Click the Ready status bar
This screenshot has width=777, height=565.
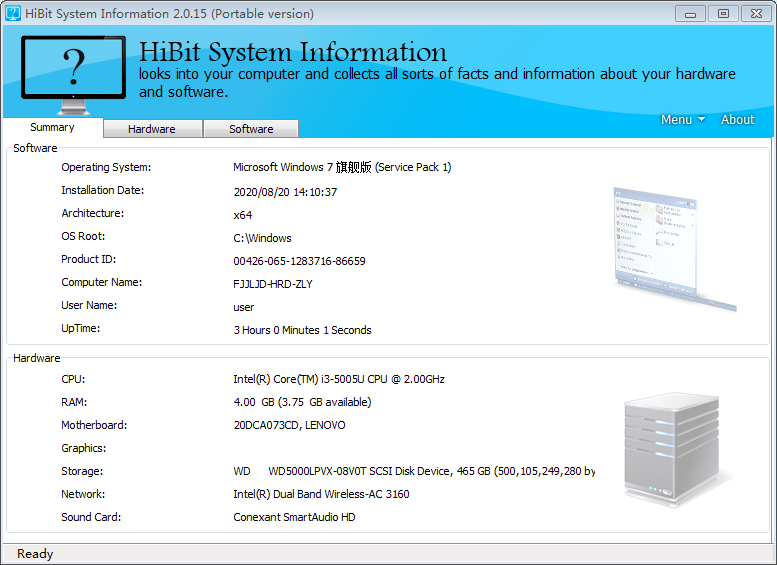click(36, 554)
